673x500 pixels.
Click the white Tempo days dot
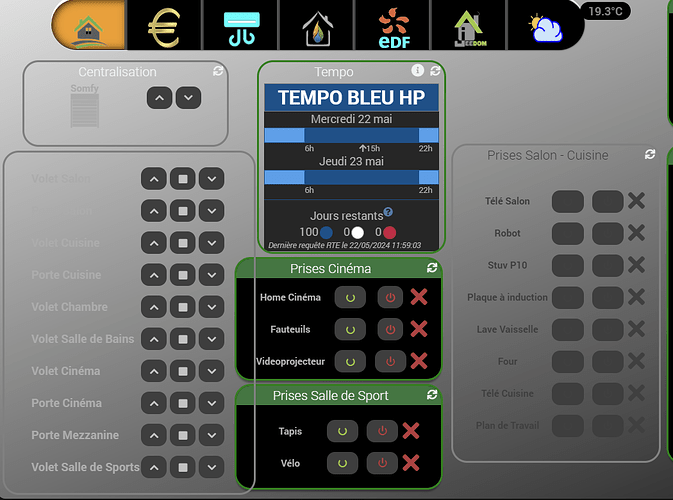click(358, 232)
